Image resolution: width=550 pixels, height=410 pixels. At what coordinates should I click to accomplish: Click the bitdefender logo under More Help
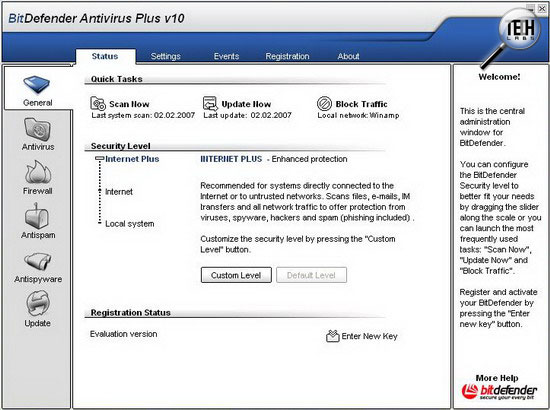[499, 391]
